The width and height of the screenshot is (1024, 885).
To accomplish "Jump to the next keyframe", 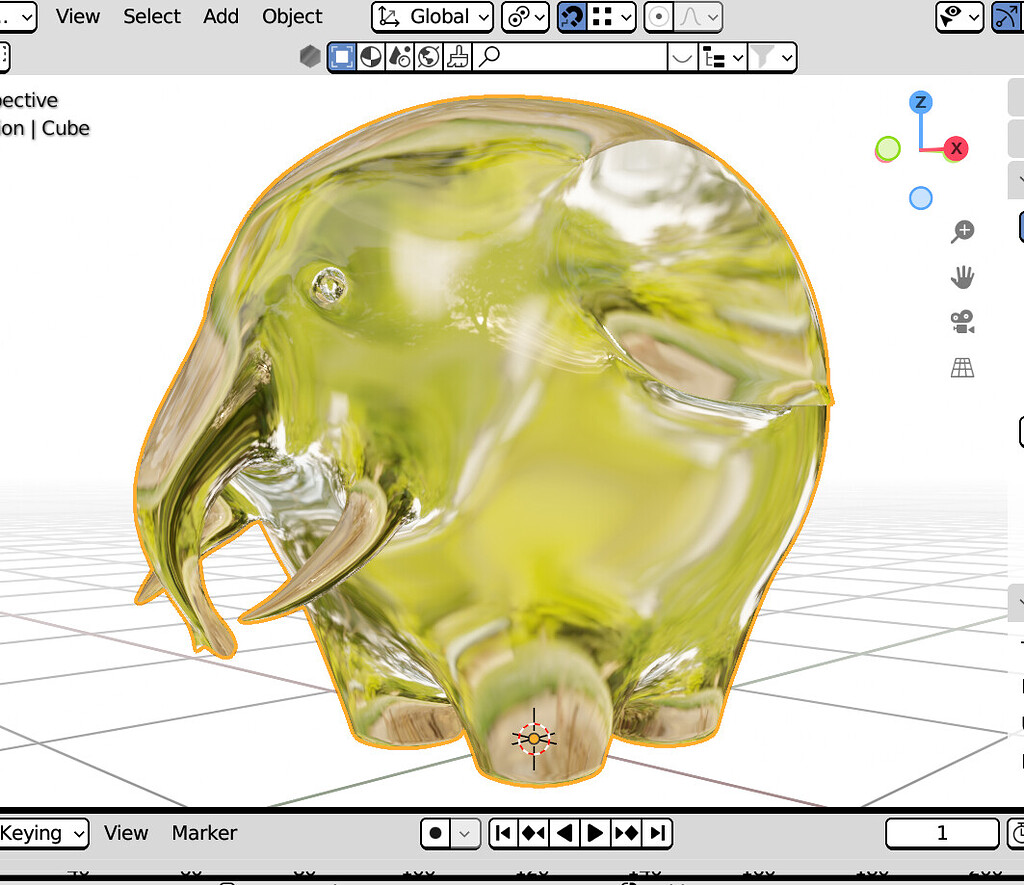I will 627,833.
